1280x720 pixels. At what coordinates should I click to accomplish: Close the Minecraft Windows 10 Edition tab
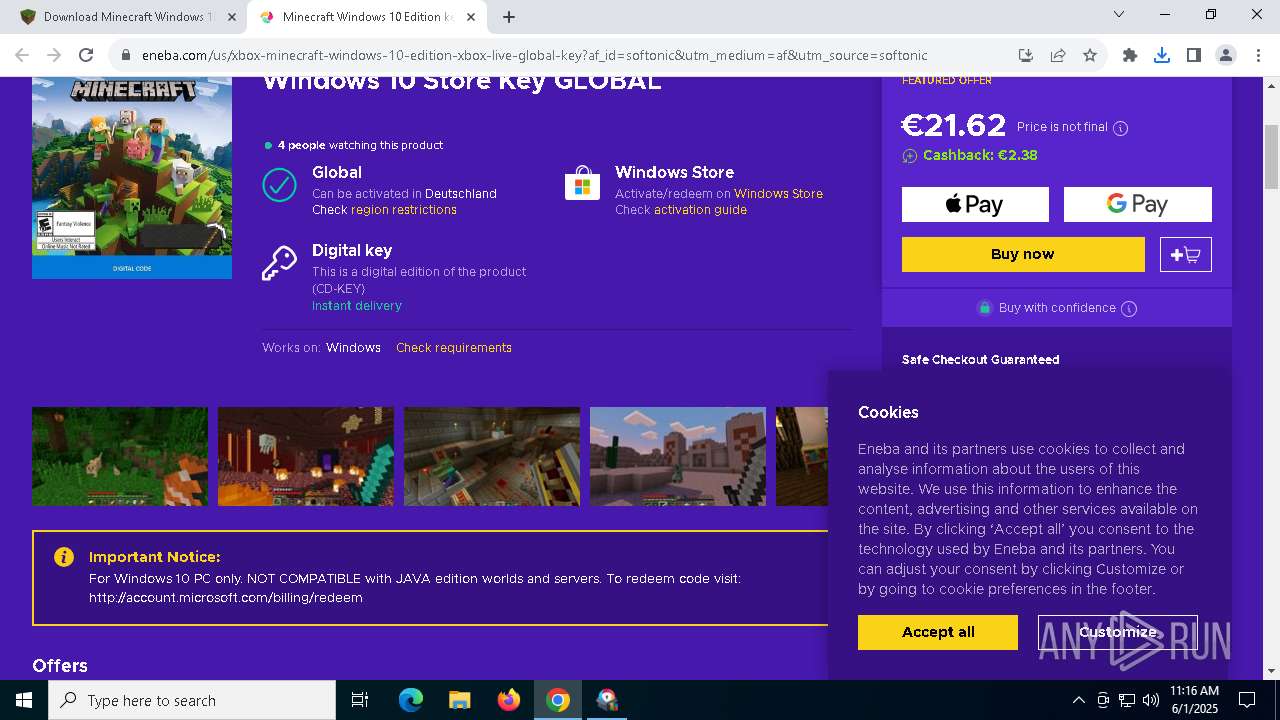pyautogui.click(x=471, y=17)
